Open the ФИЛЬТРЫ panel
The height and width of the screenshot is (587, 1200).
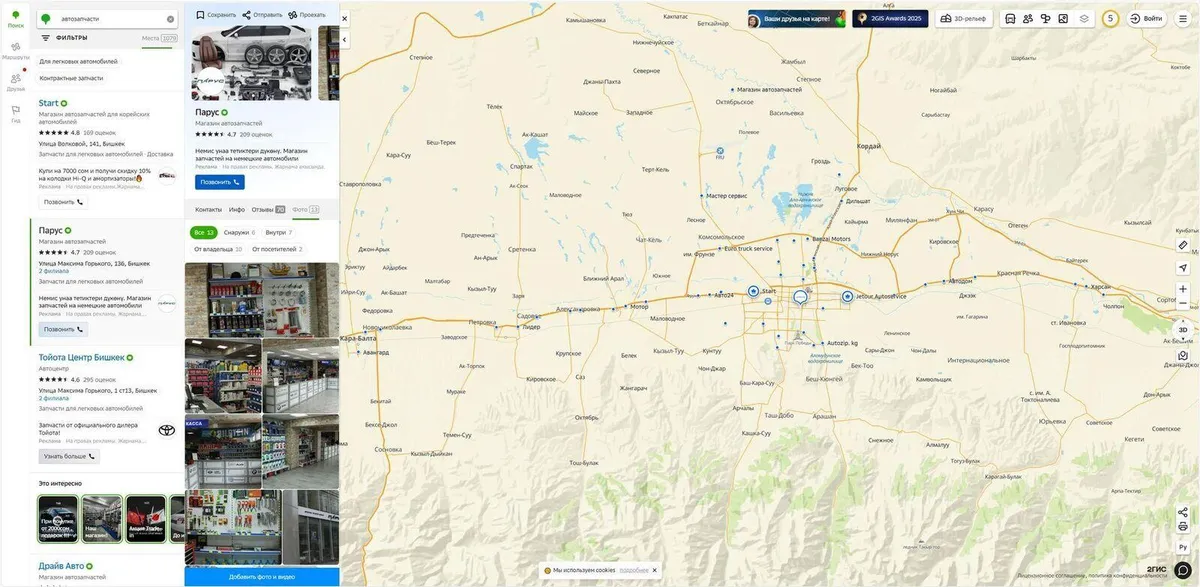coord(64,38)
